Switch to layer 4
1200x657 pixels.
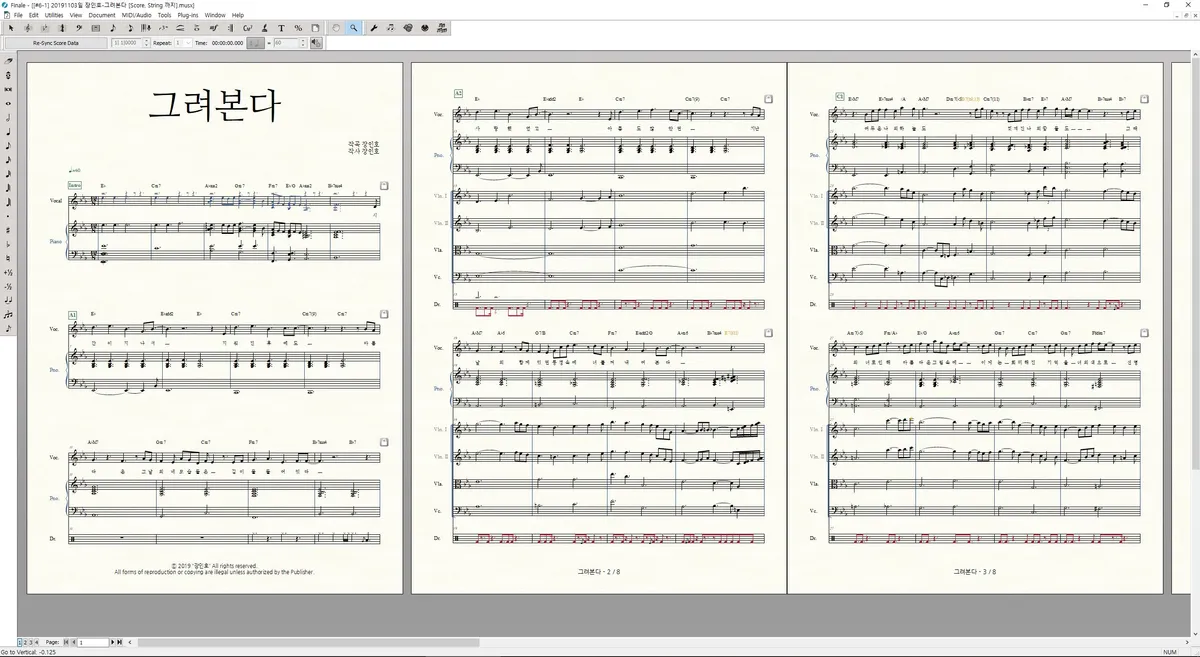(x=36, y=642)
